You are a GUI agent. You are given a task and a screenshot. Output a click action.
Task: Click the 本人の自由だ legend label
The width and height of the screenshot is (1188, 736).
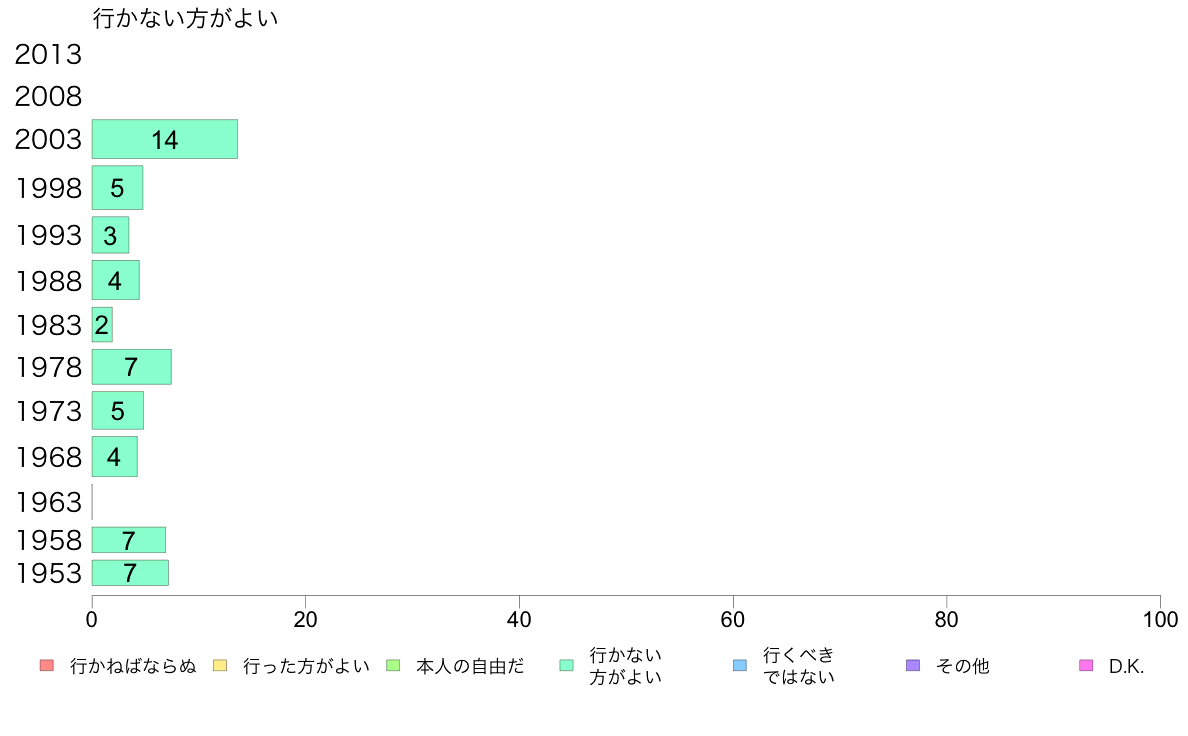coord(470,666)
